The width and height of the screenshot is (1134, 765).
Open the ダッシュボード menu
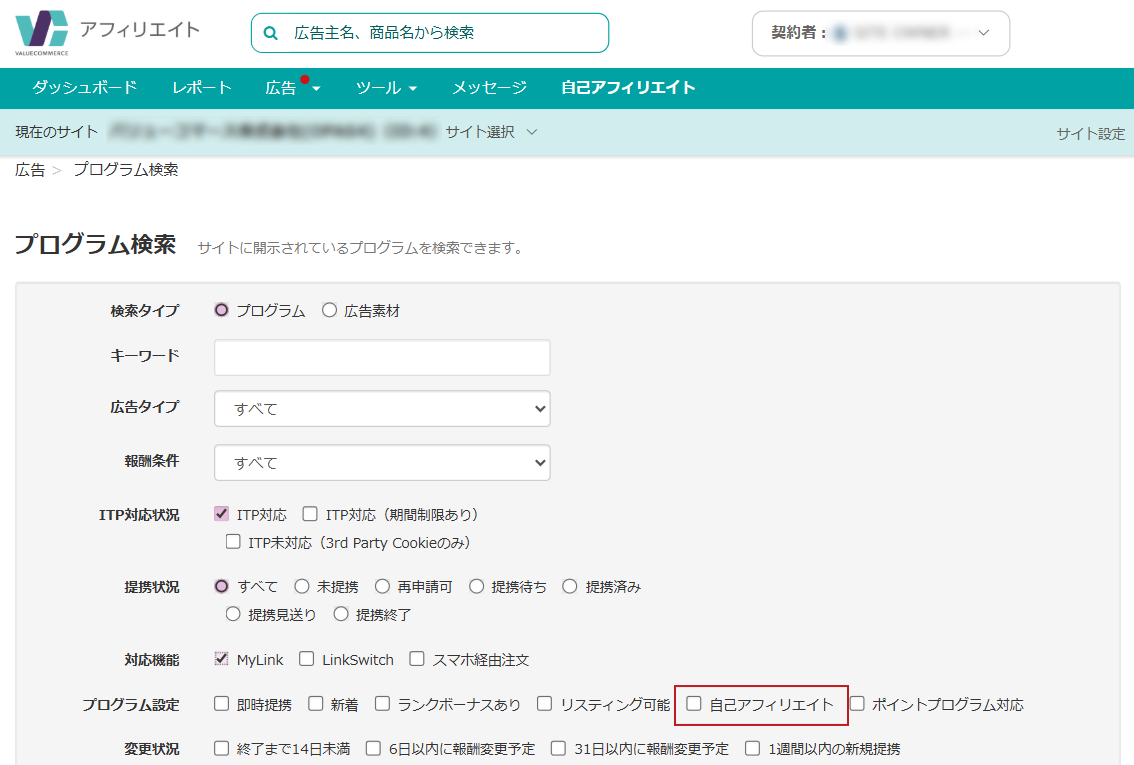tap(84, 88)
